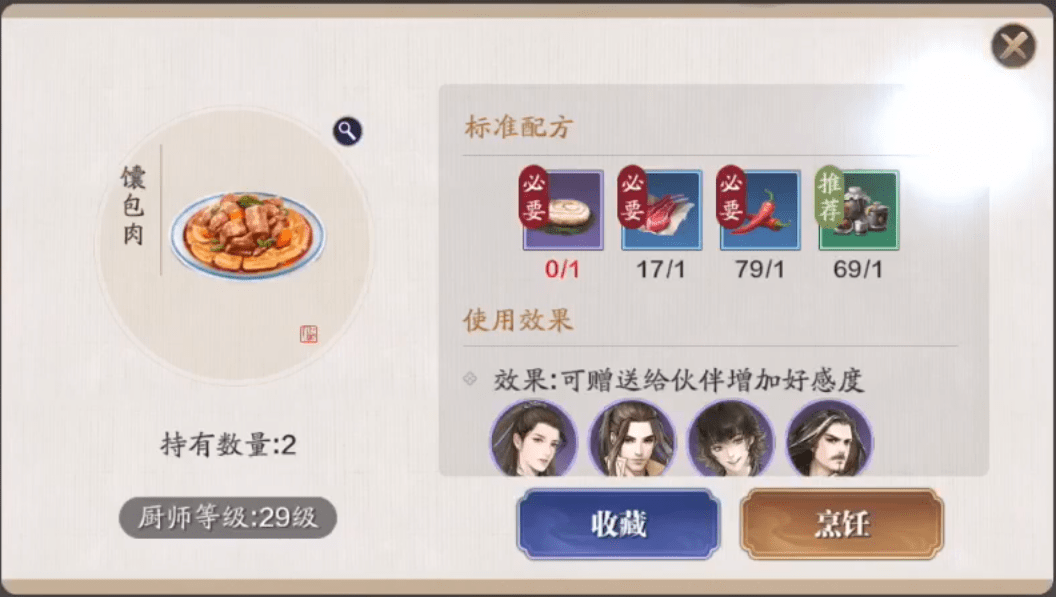Click the 使用效果 section heading

pos(518,320)
